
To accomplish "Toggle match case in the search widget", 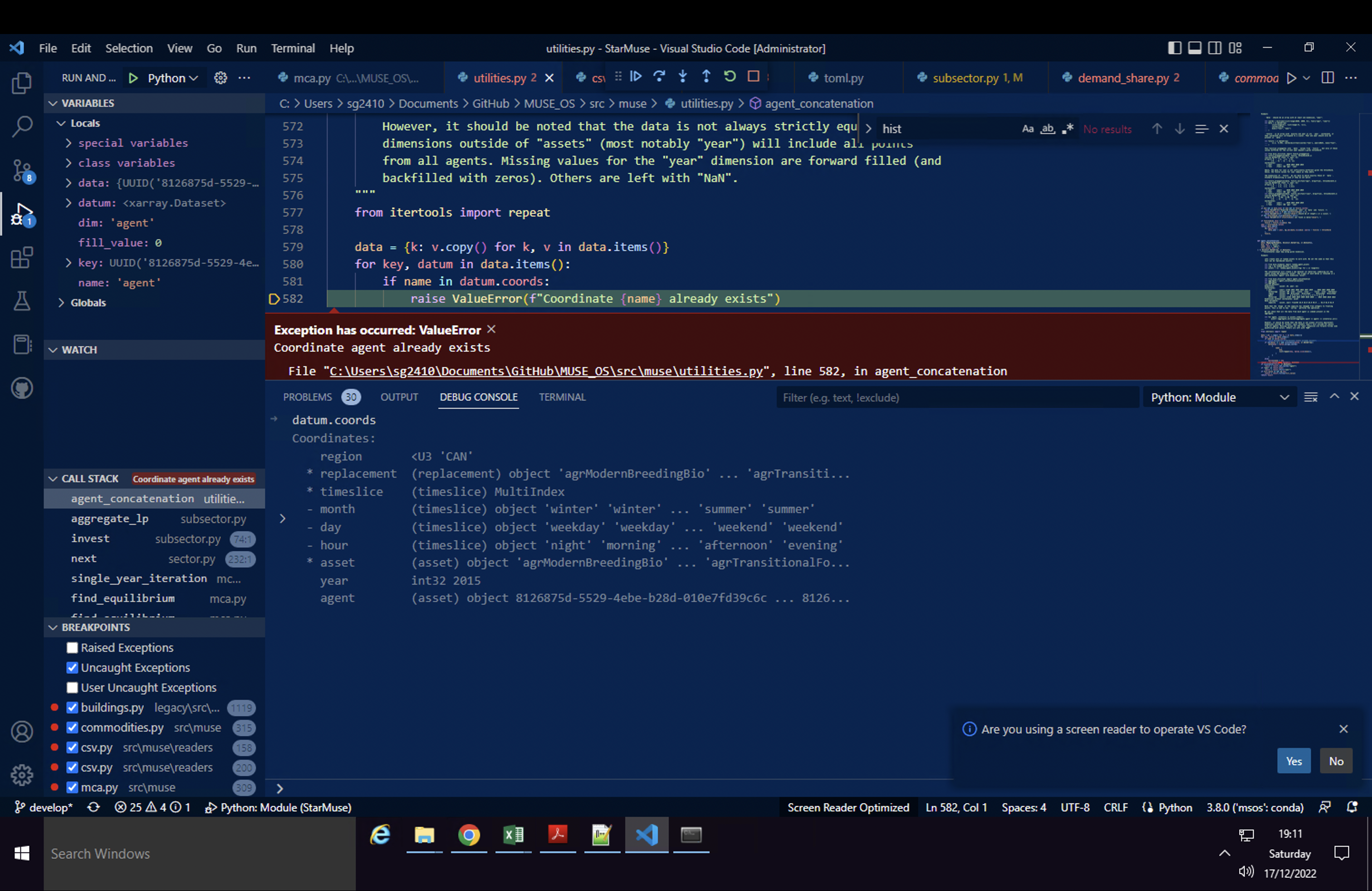I will [1028, 128].
